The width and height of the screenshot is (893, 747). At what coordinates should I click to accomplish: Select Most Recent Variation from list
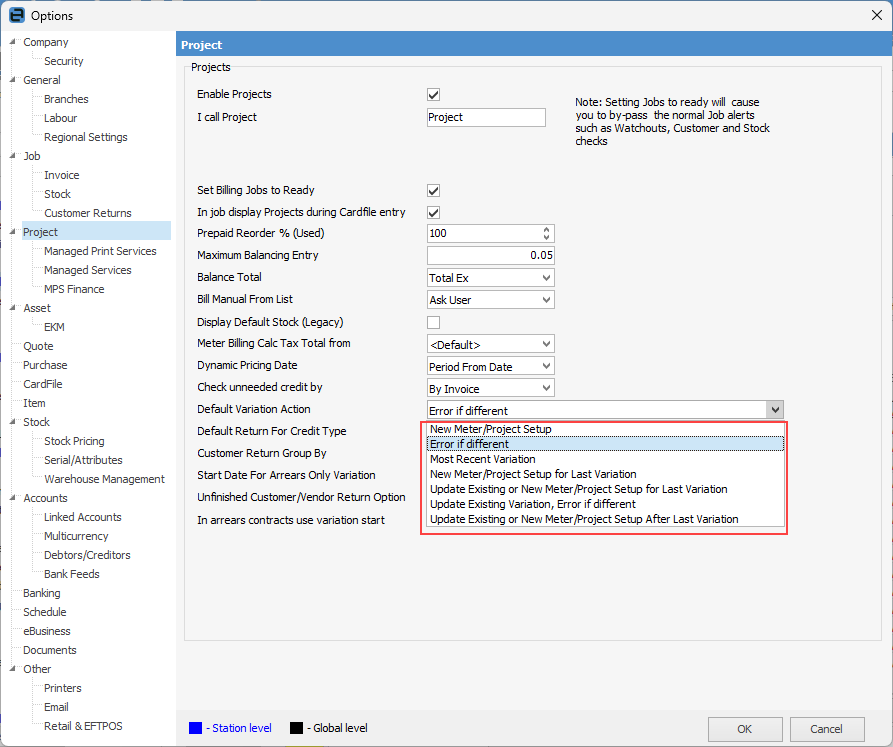(482, 459)
